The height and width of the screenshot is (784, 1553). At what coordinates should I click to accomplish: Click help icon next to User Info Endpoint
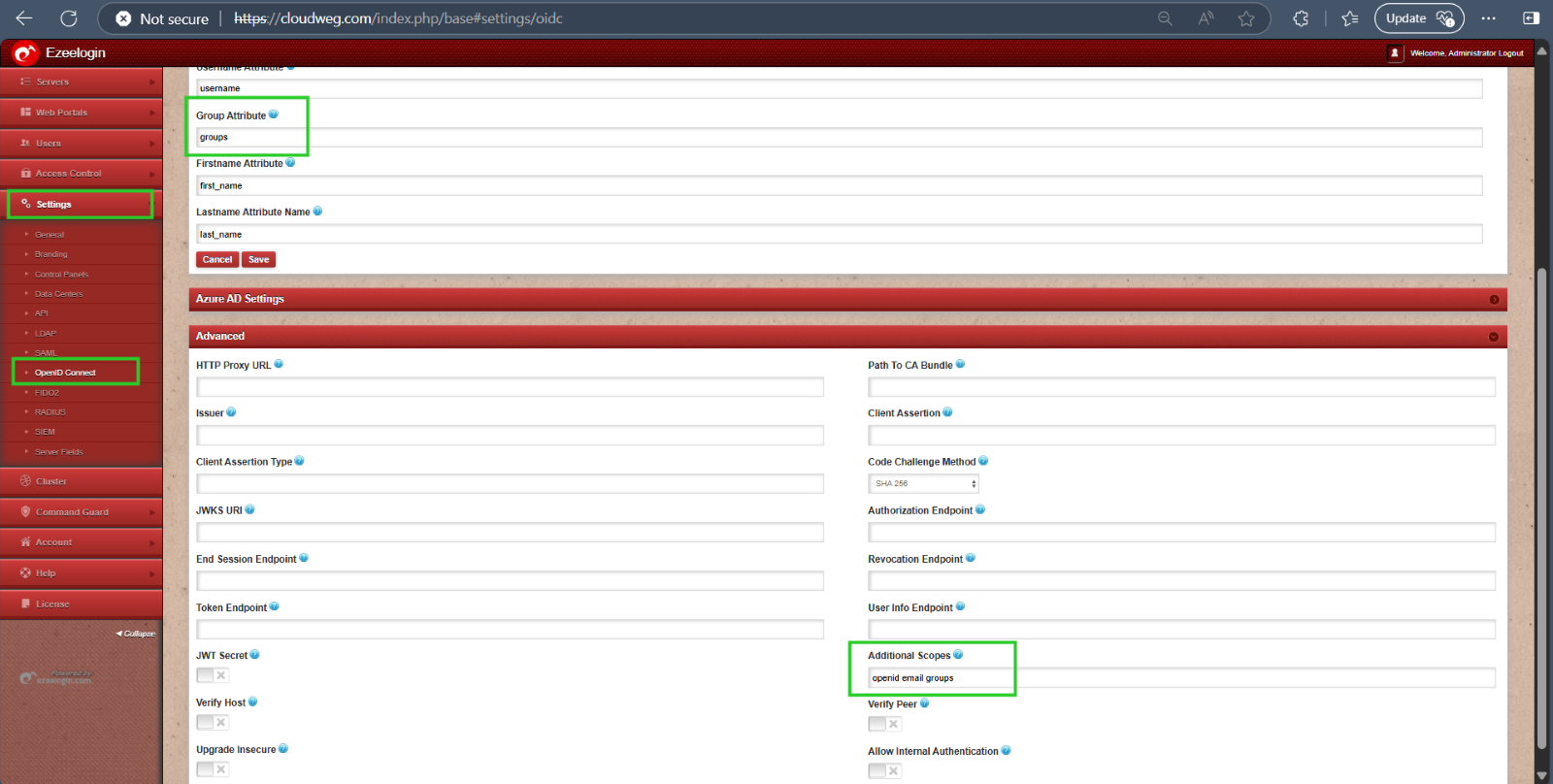(x=960, y=606)
